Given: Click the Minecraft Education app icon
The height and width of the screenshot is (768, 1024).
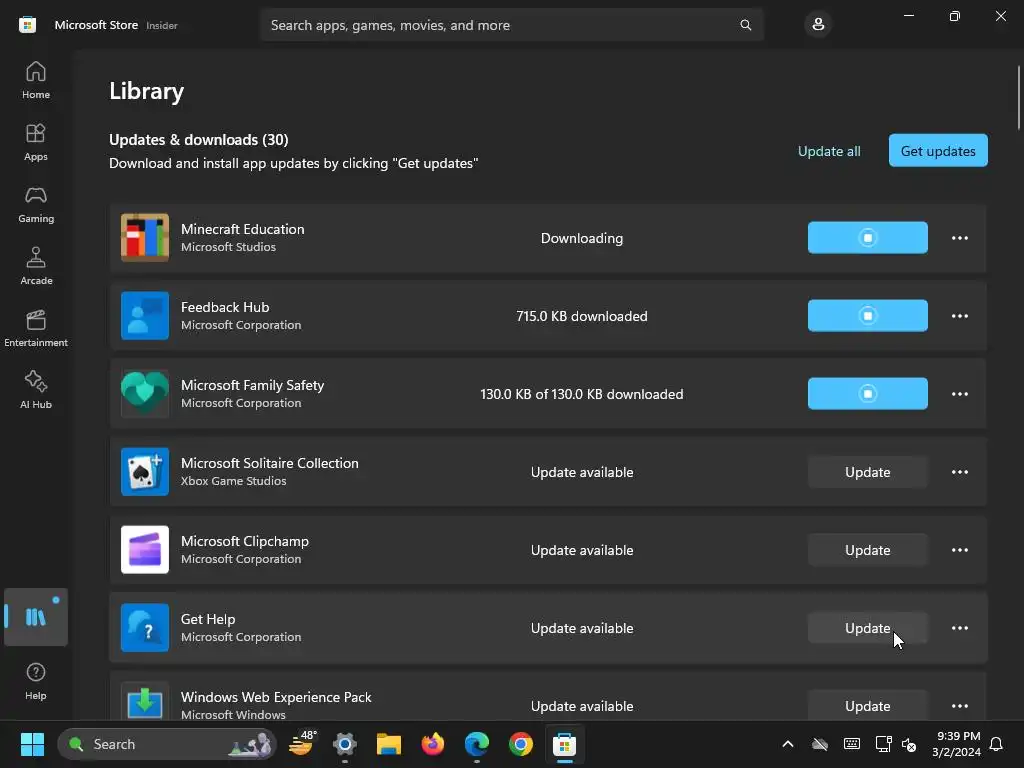Looking at the screenshot, I should coord(145,238).
